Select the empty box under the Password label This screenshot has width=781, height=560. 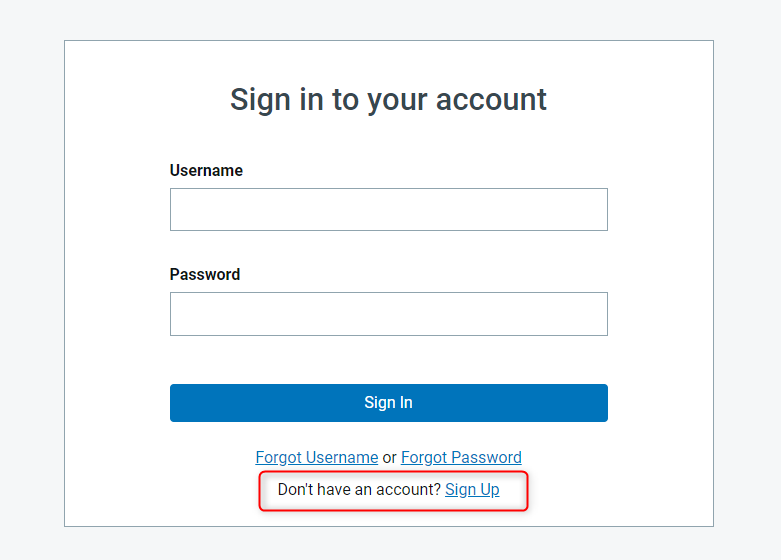388,314
